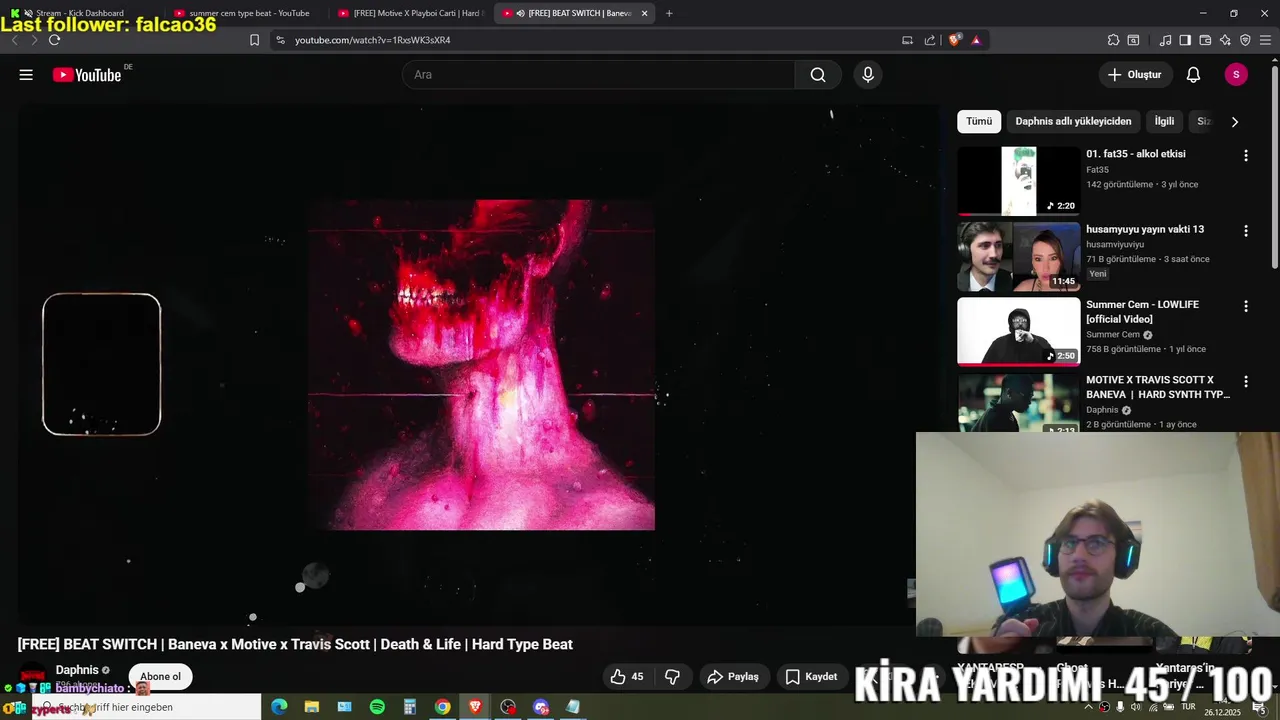
Task: Select the İlgili filter chip
Action: tap(1164, 121)
